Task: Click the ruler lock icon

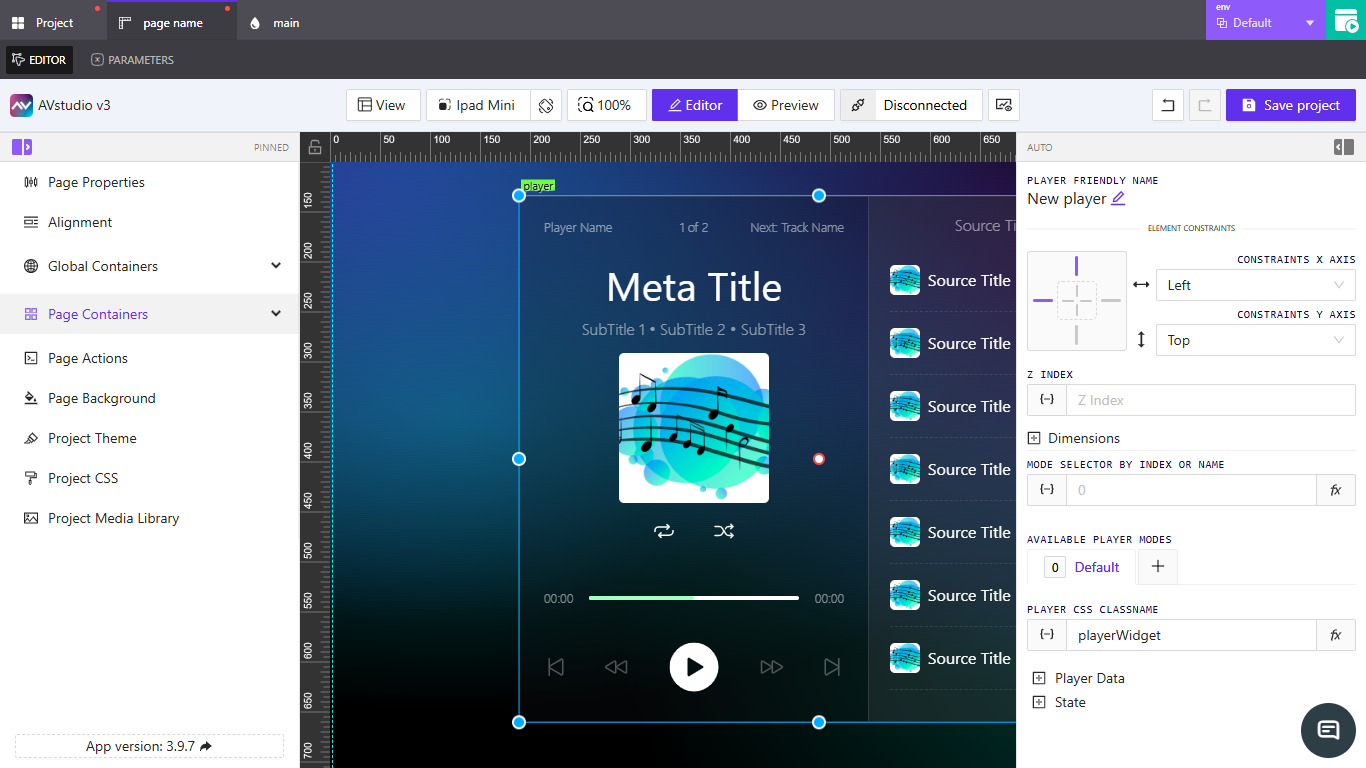Action: (315, 148)
